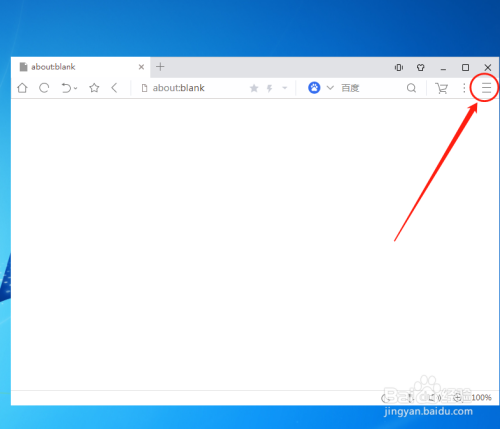
Task: Click the 100% zoom level in status bar
Action: [481, 397]
